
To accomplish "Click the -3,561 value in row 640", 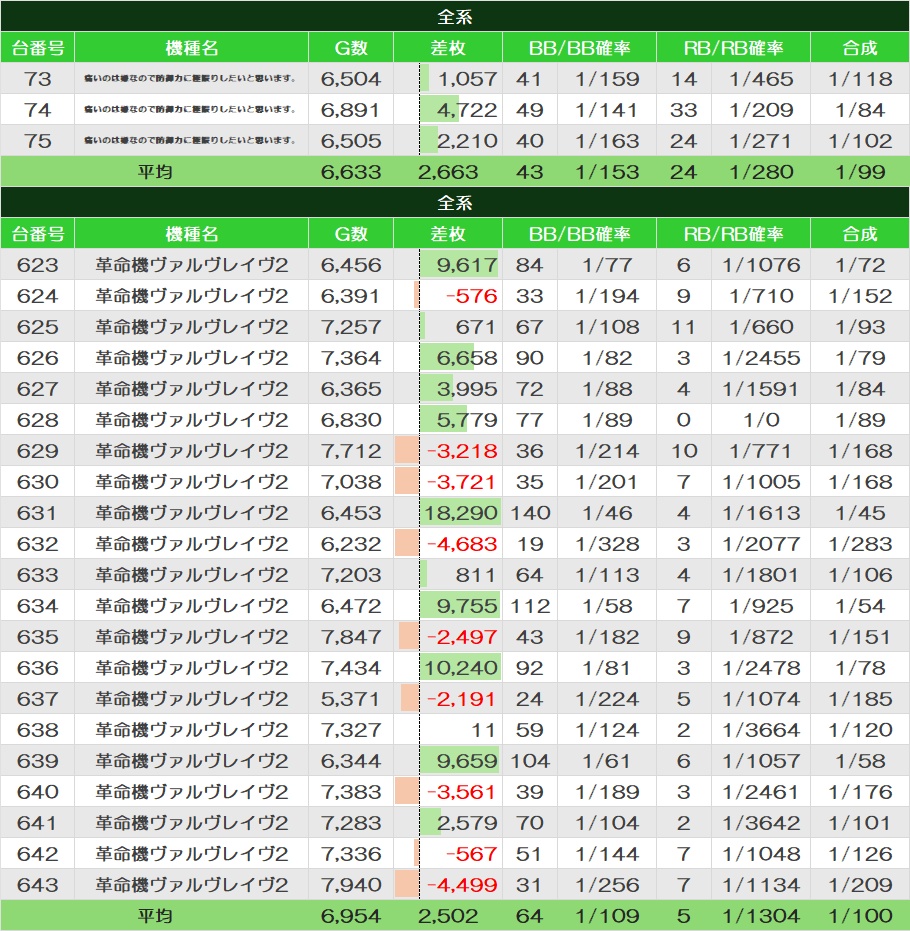I will click(462, 792).
